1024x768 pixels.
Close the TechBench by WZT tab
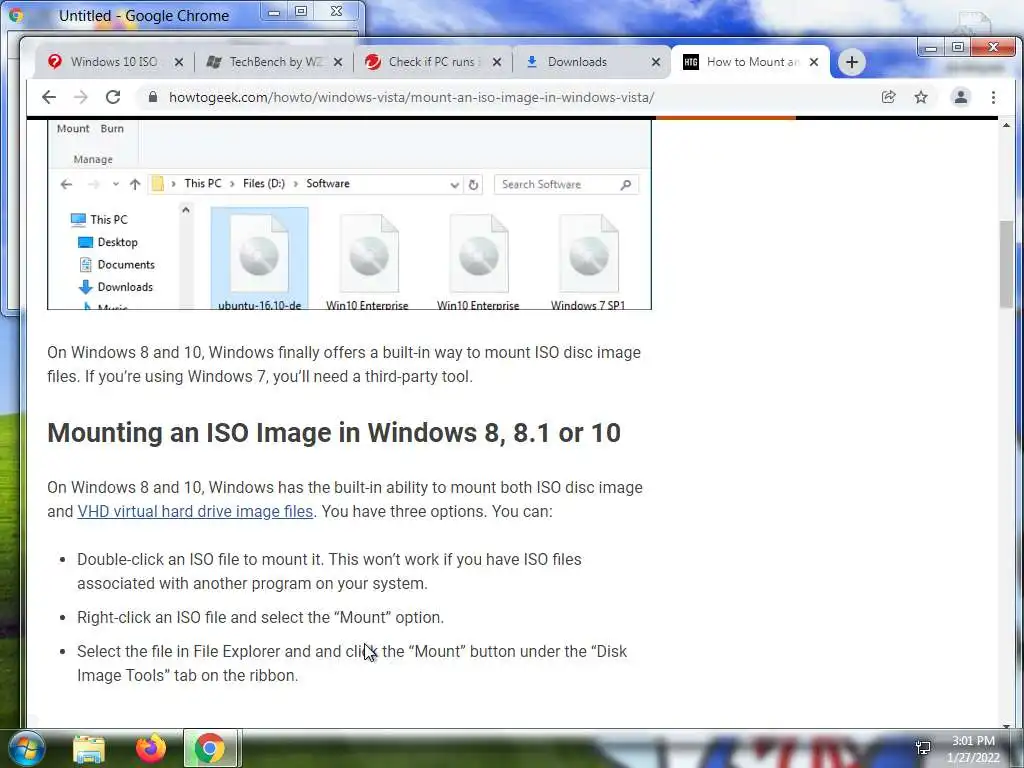tap(338, 62)
